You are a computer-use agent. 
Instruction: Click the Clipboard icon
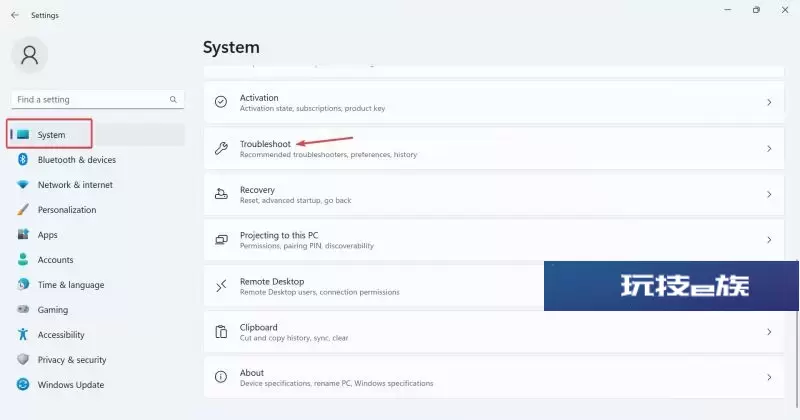pyautogui.click(x=221, y=332)
